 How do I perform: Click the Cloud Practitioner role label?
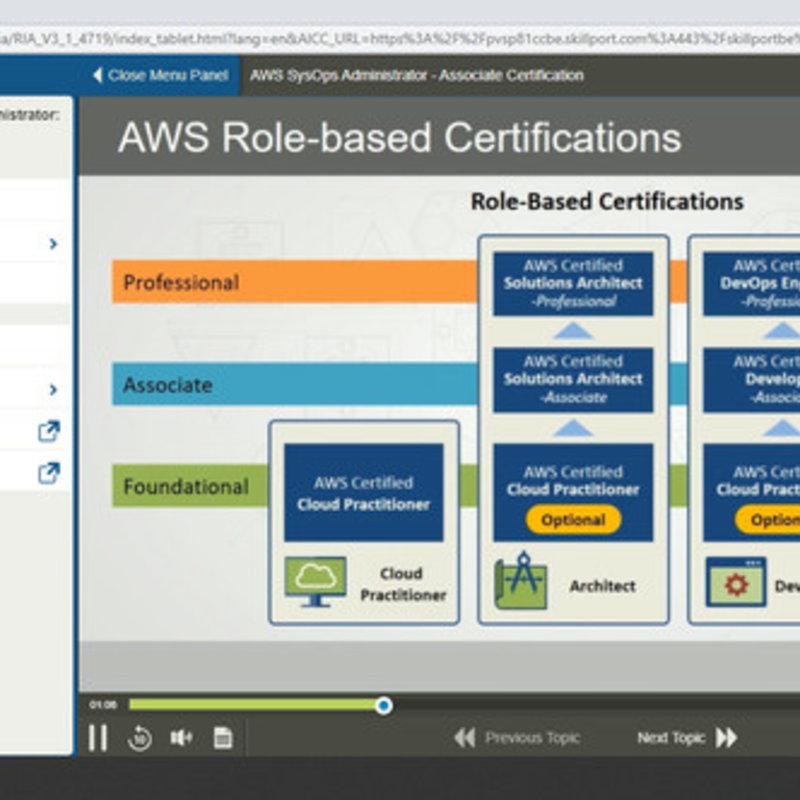coord(403,584)
